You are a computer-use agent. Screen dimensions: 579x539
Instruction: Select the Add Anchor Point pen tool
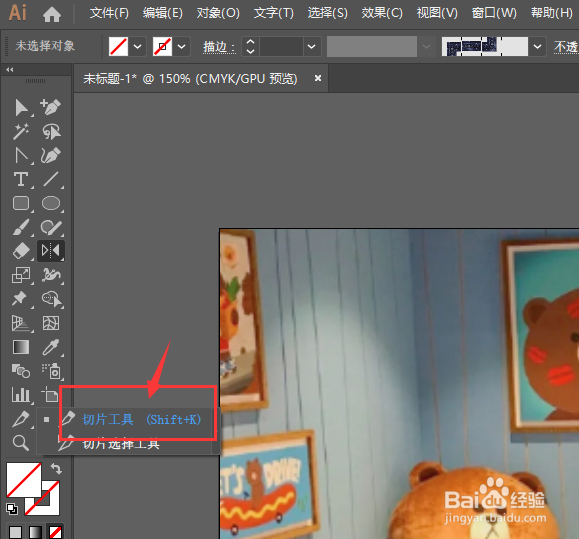tap(51, 107)
